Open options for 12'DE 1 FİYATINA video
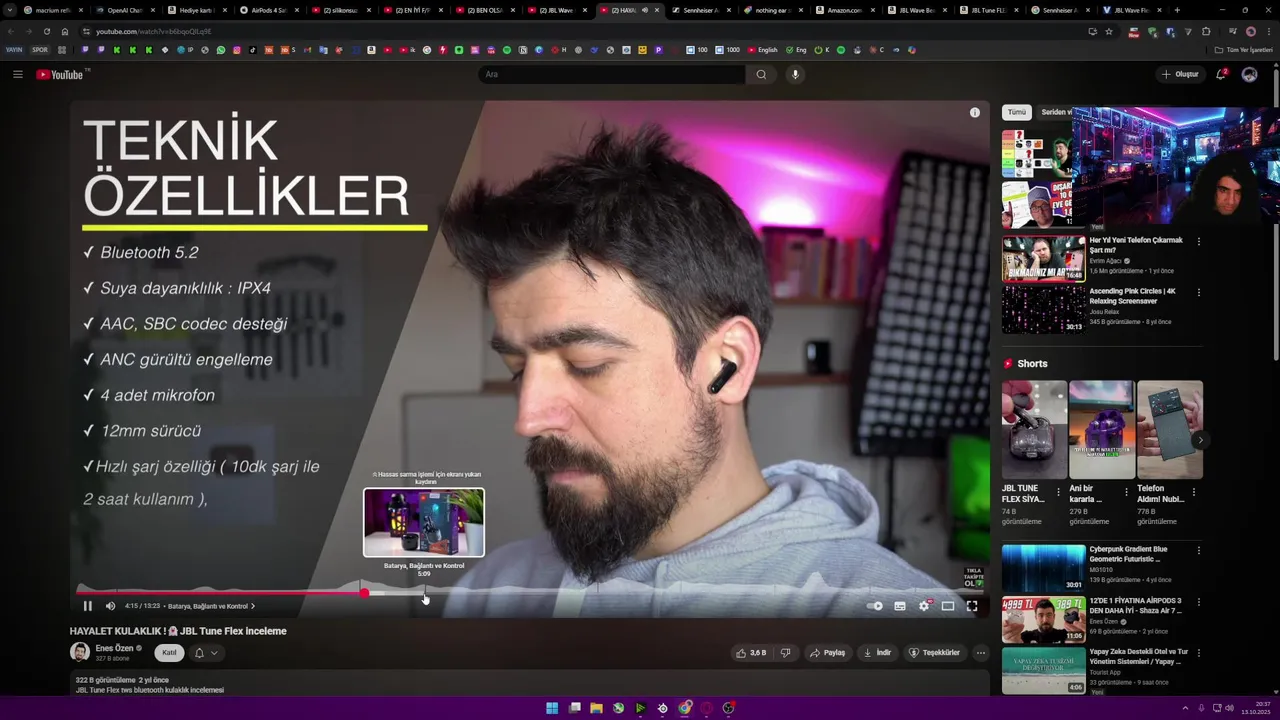The image size is (1280, 720). [x=1199, y=602]
